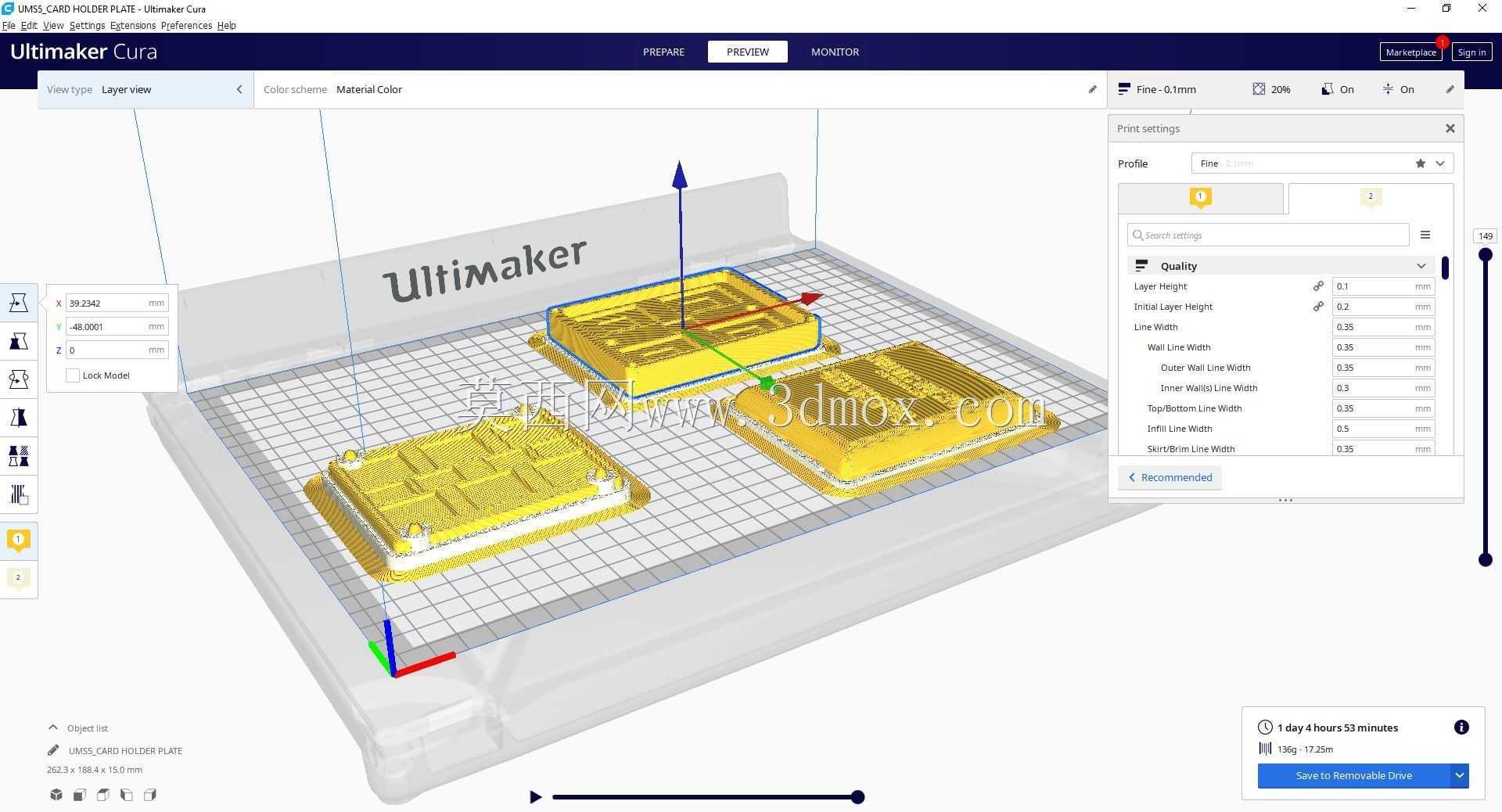Open Per Model Settings tool
Image resolution: width=1502 pixels, height=812 pixels.
(19, 456)
